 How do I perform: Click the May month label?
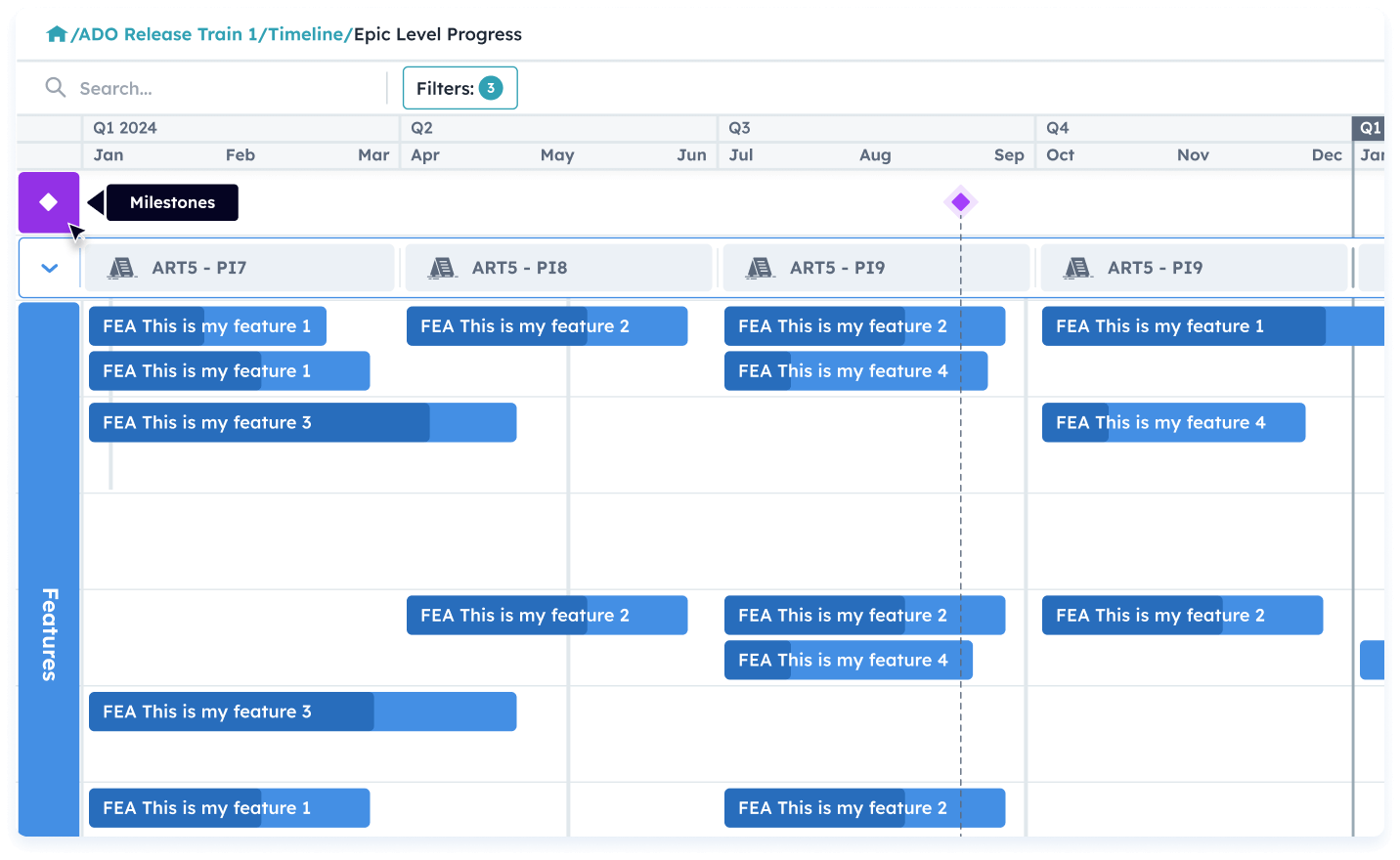[x=557, y=155]
